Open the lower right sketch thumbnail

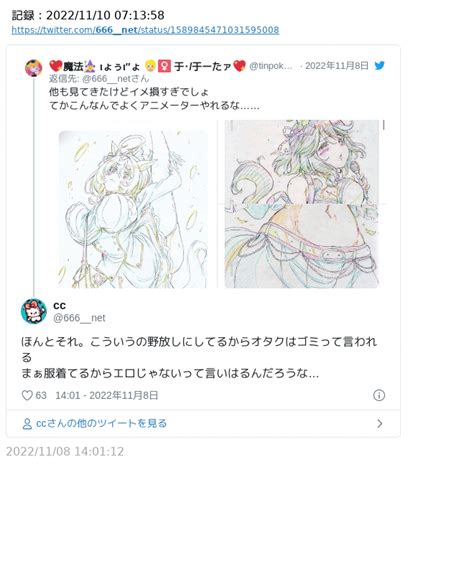click(x=302, y=247)
